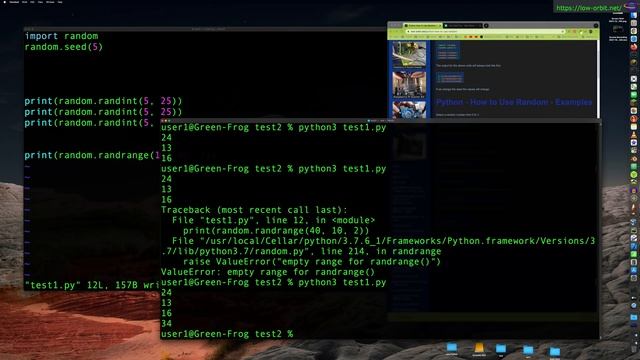Click 'import random' line in editor window
Screen dimensions: 640x360
[x=61, y=36]
